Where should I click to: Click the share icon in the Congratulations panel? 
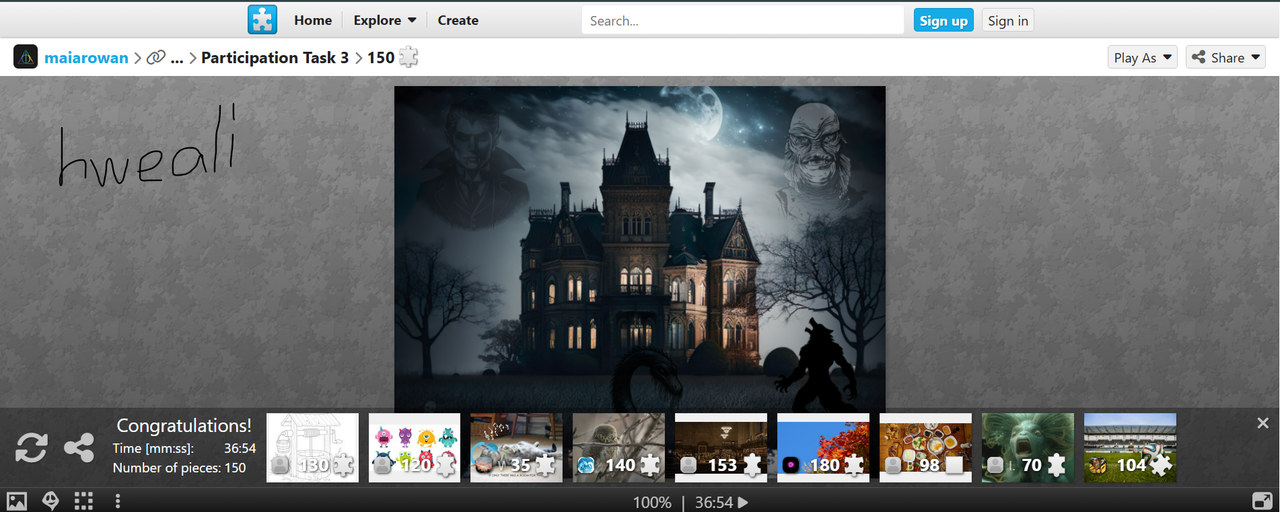79,447
